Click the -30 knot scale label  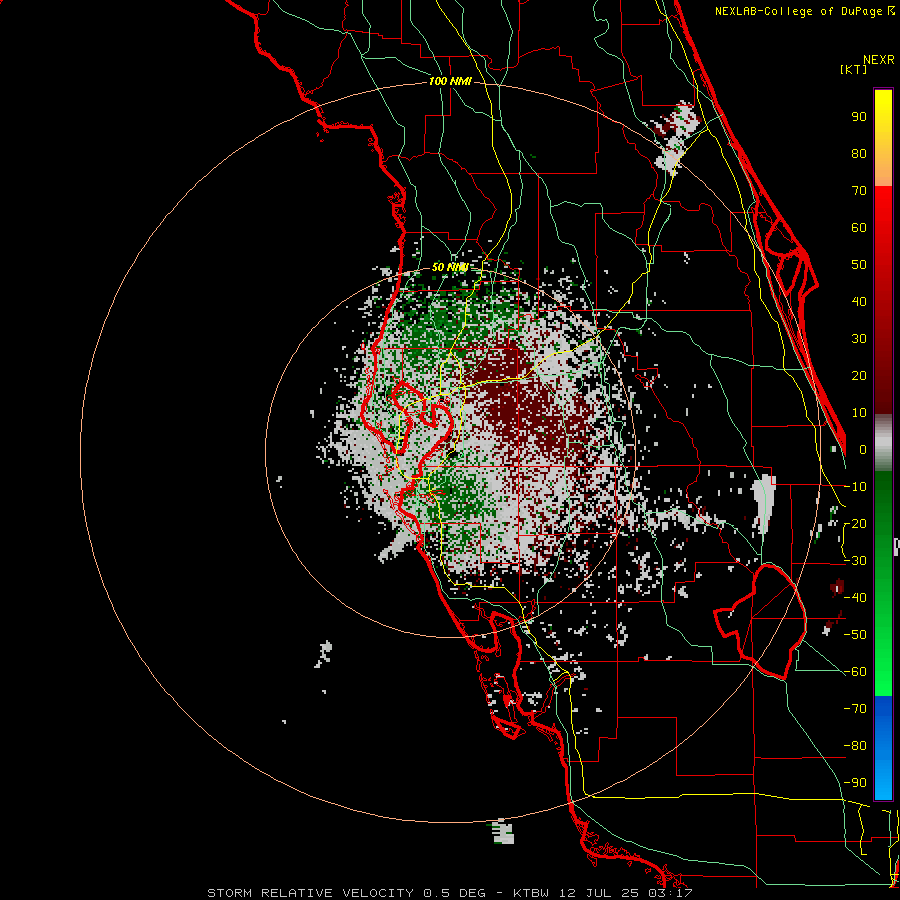coord(855,561)
